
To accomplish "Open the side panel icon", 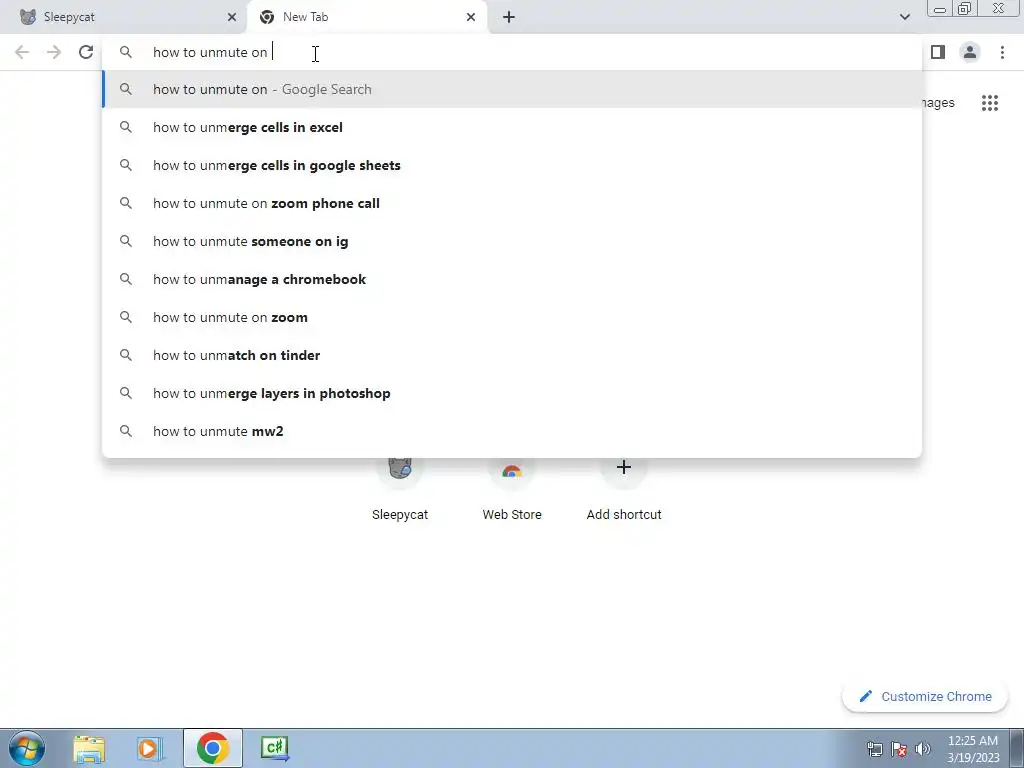I will coord(938,52).
